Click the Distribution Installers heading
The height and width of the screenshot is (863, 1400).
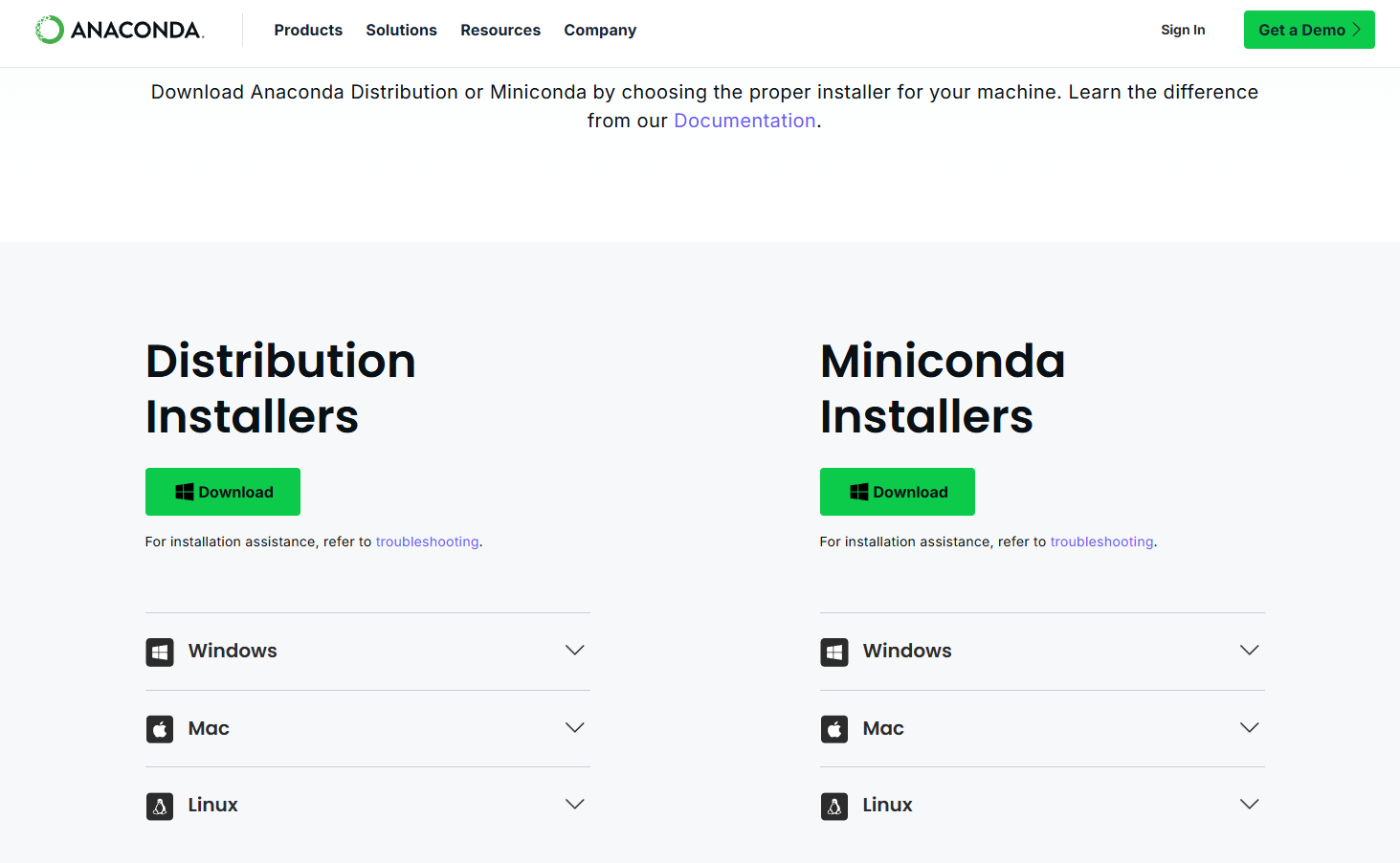(280, 388)
